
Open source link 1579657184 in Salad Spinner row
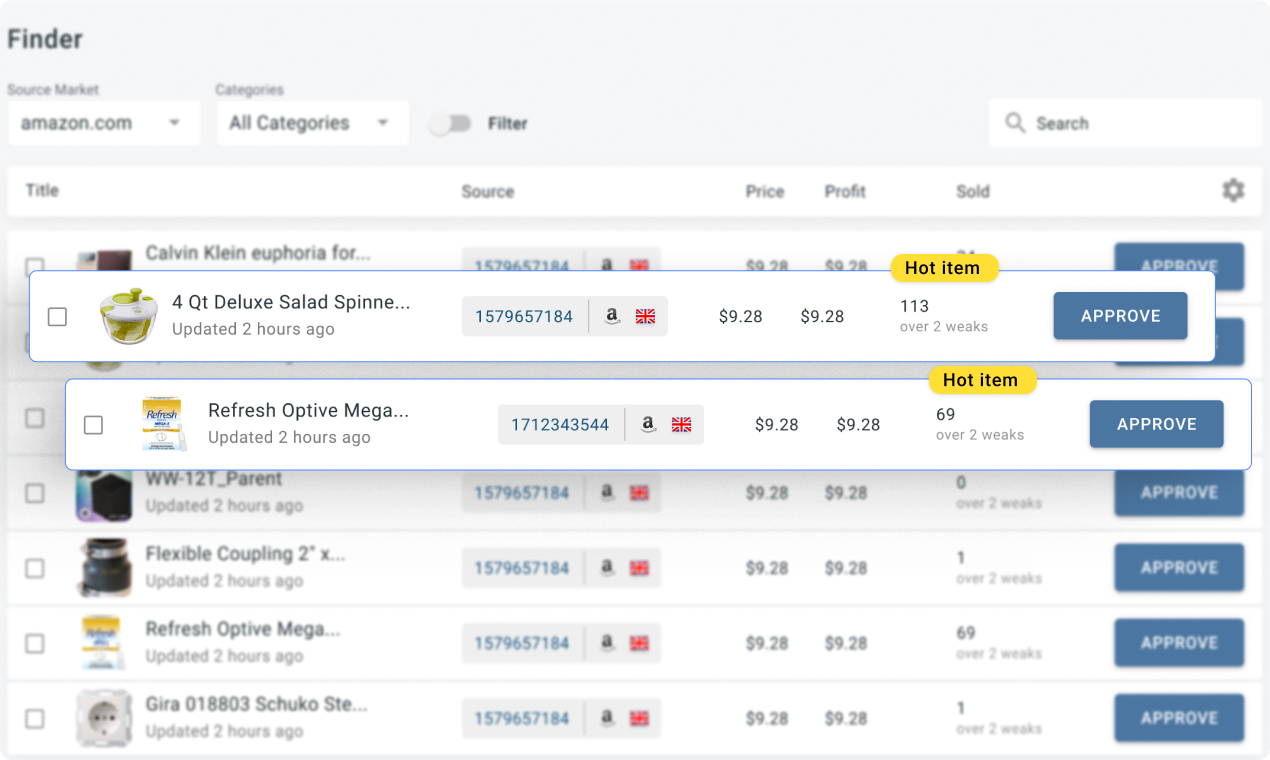[x=524, y=316]
